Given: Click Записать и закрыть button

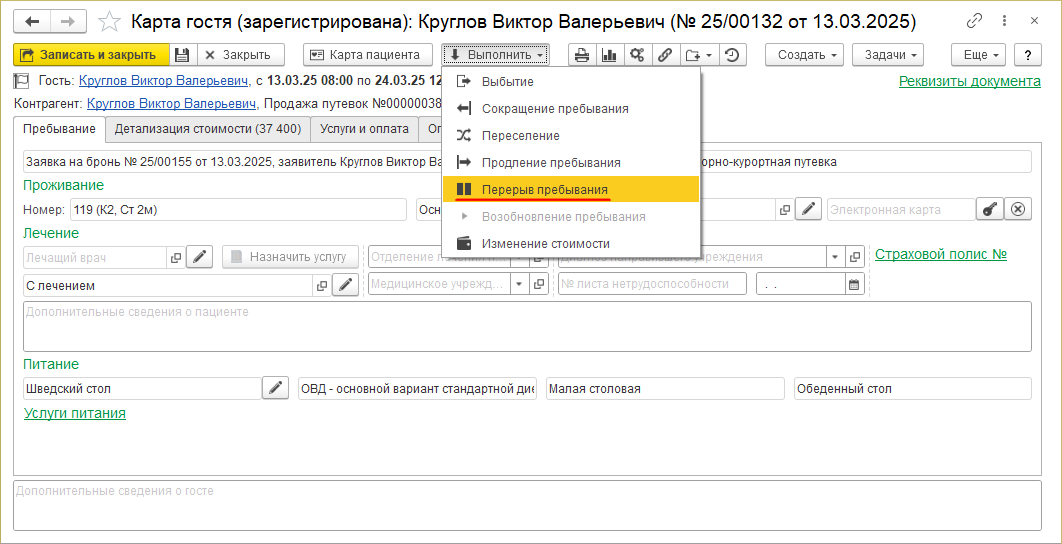Looking at the screenshot, I should click(x=91, y=55).
